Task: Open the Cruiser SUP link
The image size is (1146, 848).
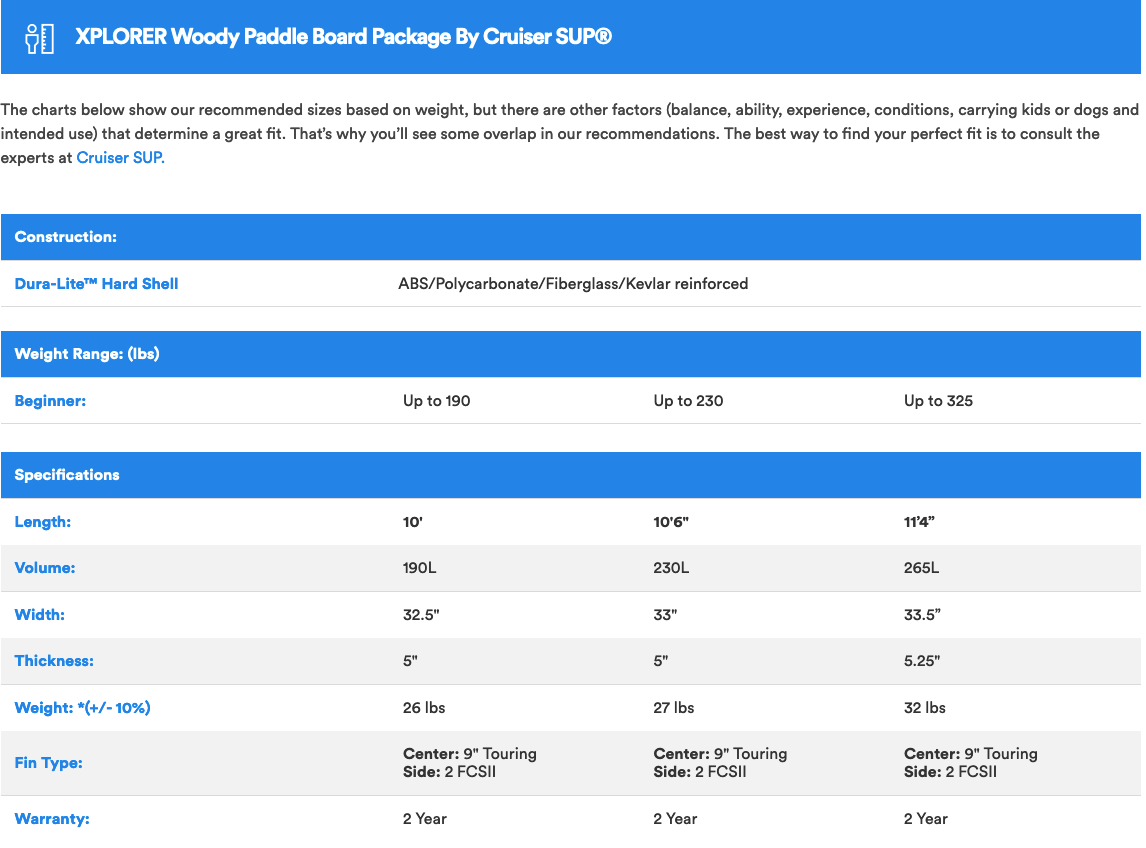Action: click(x=119, y=158)
